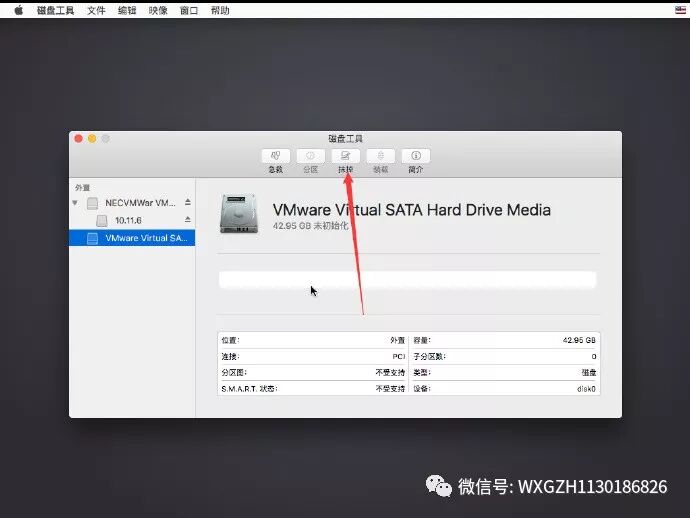Click the 42.95 GB 未初始化 subtitle
The image size is (690, 518).
click(x=310, y=226)
